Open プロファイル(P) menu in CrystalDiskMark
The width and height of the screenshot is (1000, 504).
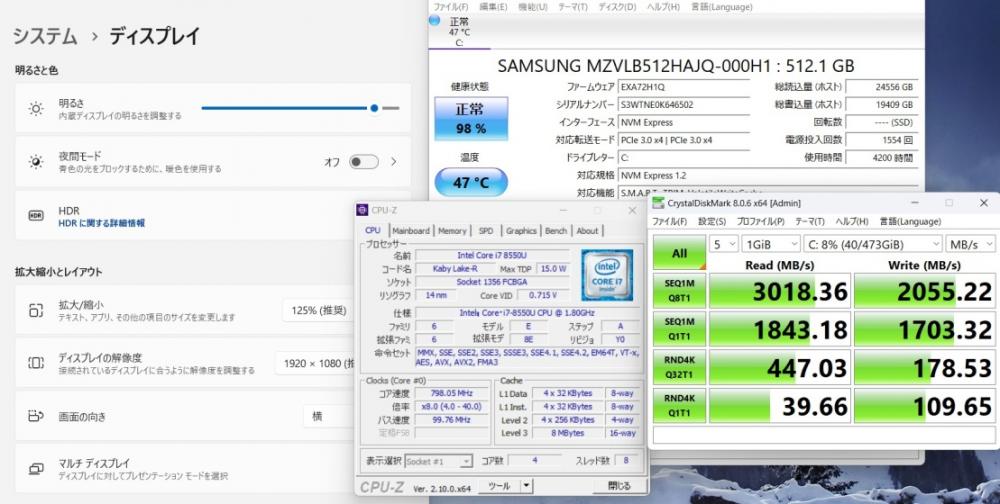click(760, 221)
